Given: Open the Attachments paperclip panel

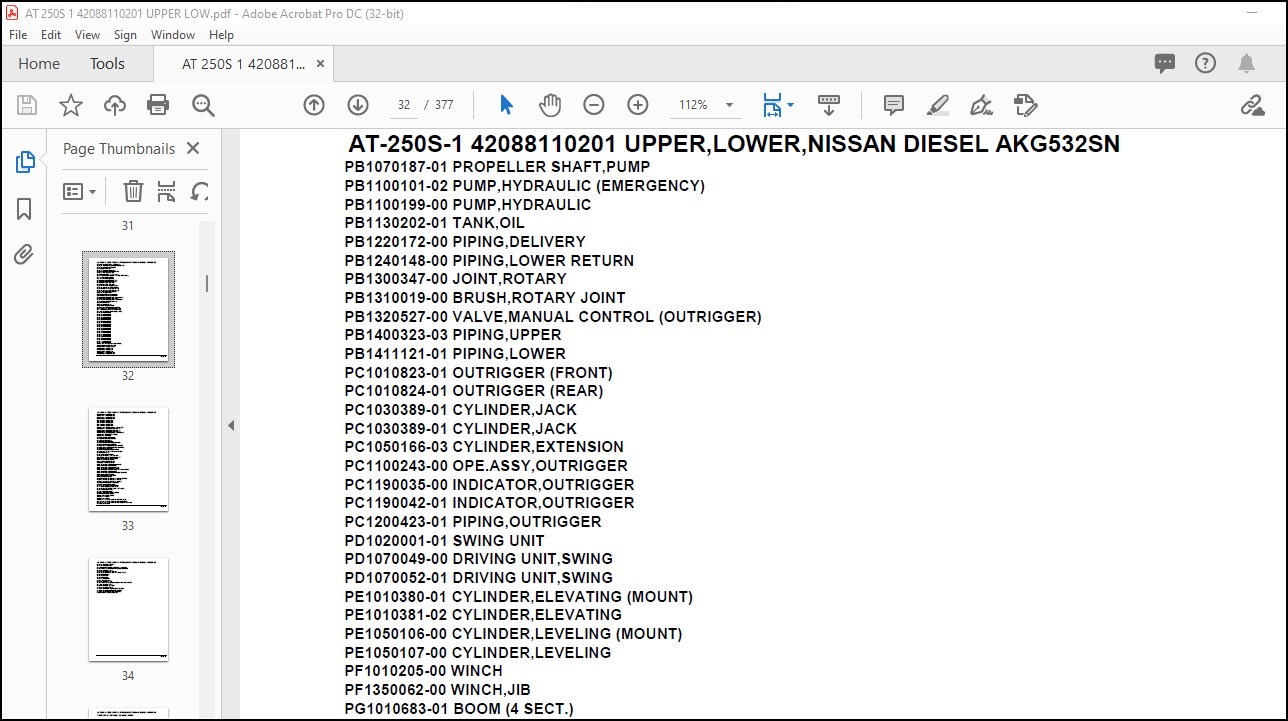Looking at the screenshot, I should coord(24,255).
